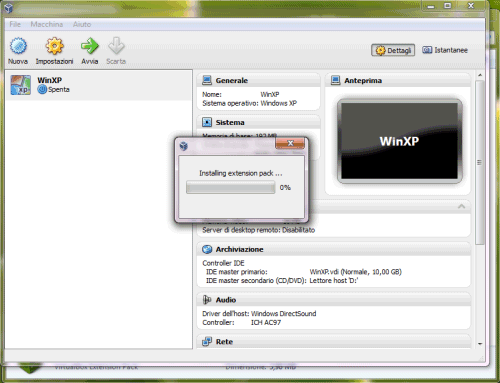Click the Nuova new machine icon
This screenshot has width=500, height=383.
[18, 46]
